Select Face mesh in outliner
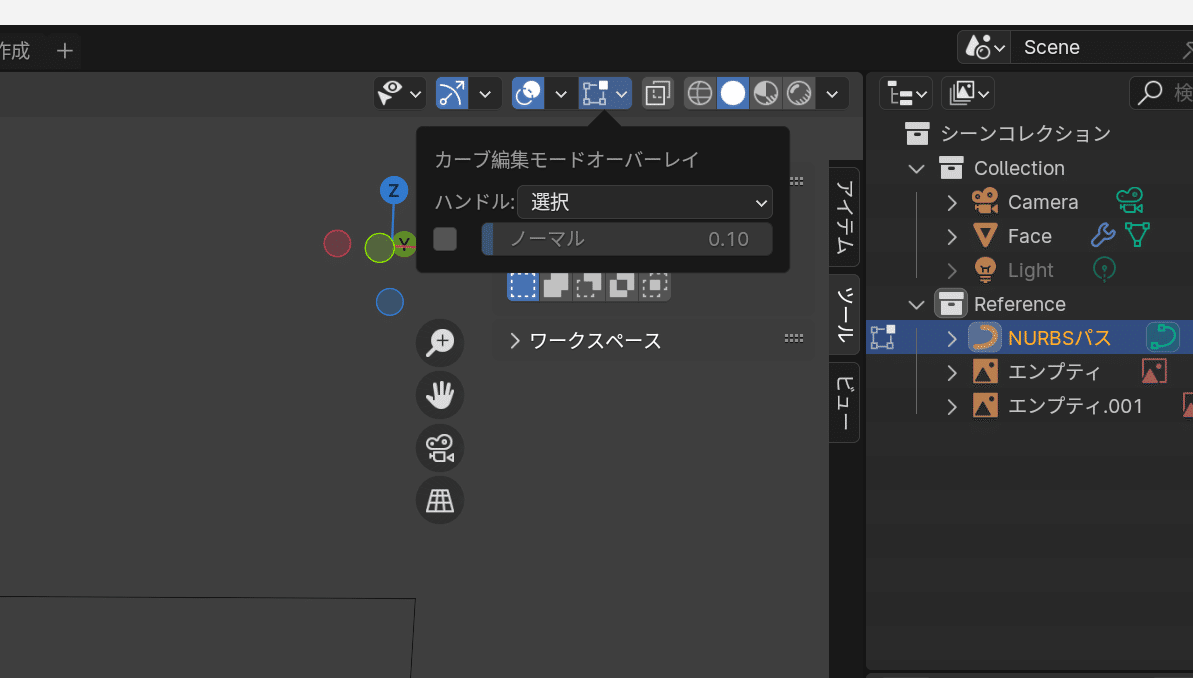Image resolution: width=1193 pixels, height=678 pixels. point(1029,237)
